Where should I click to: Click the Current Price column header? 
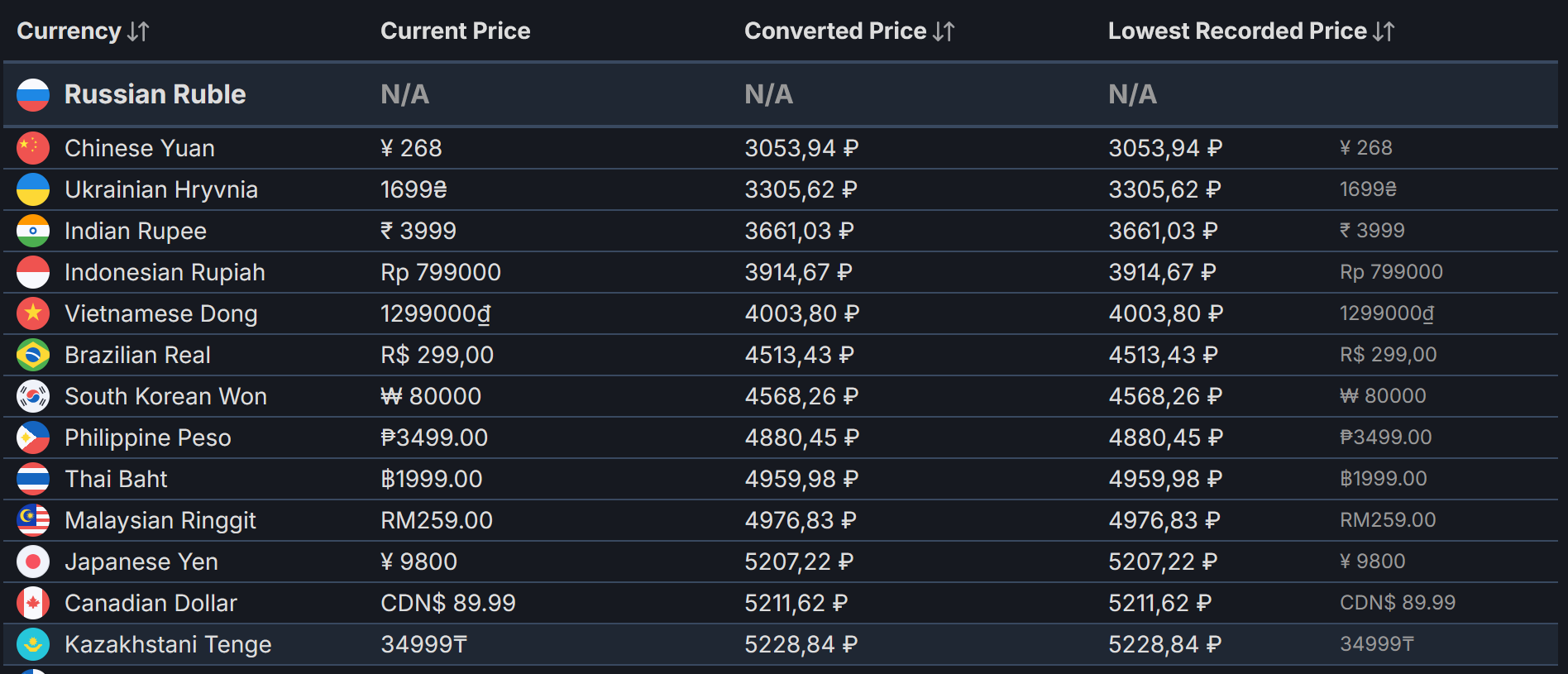tap(455, 31)
